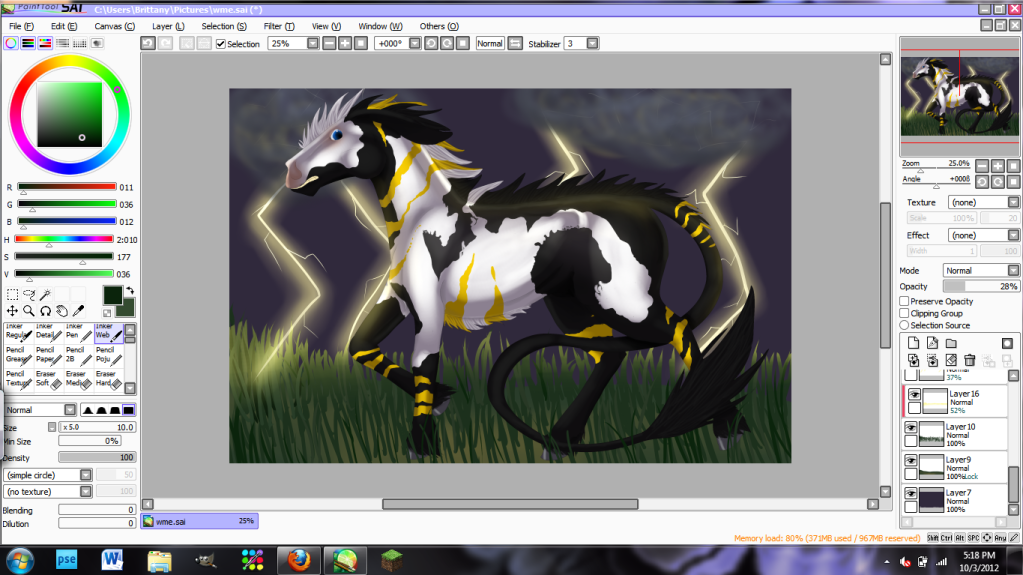The width and height of the screenshot is (1023, 575).
Task: Select the Magic Wand tool
Action: [45, 295]
